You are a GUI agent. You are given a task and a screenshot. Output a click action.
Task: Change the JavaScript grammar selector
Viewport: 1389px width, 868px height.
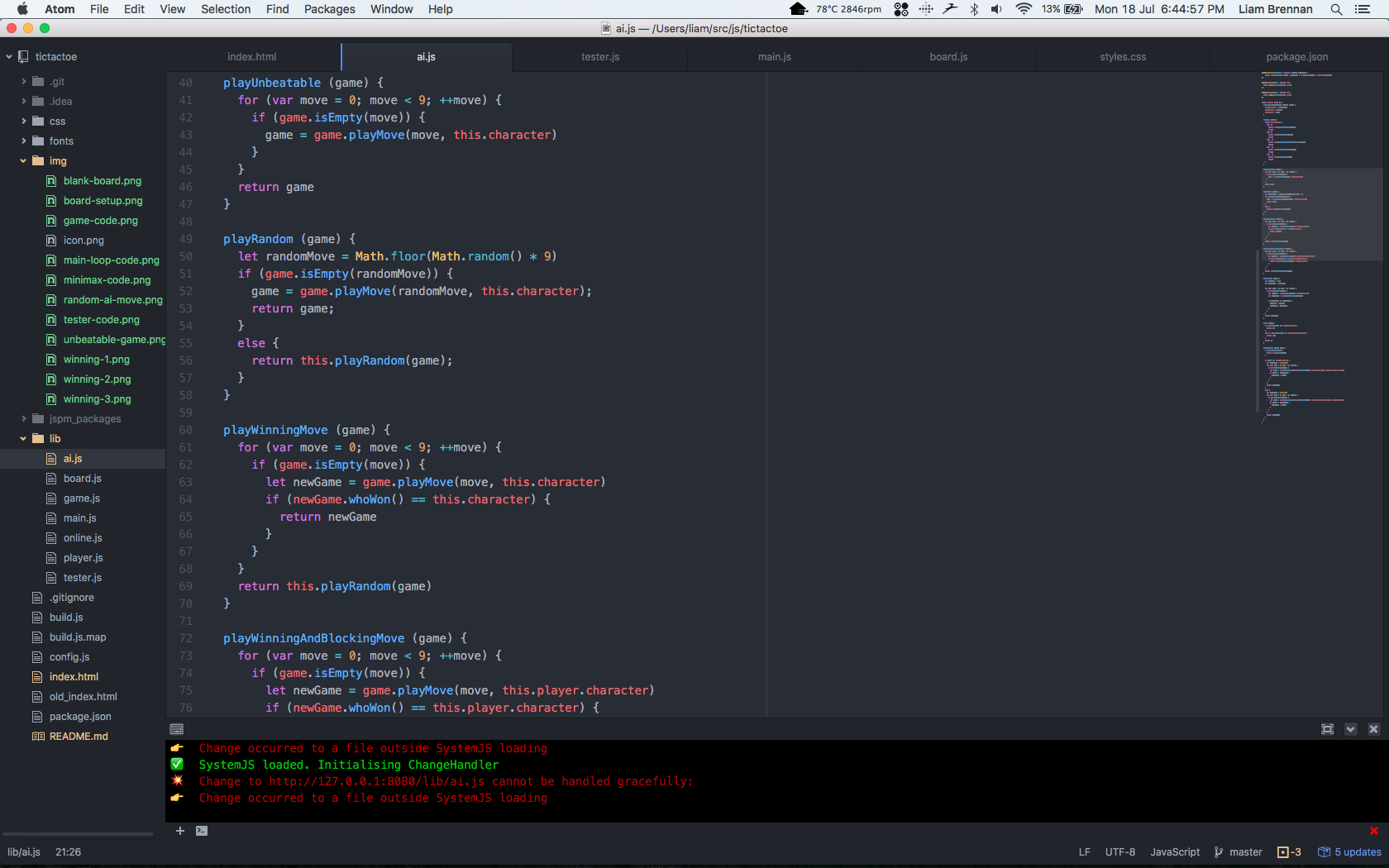1174,852
